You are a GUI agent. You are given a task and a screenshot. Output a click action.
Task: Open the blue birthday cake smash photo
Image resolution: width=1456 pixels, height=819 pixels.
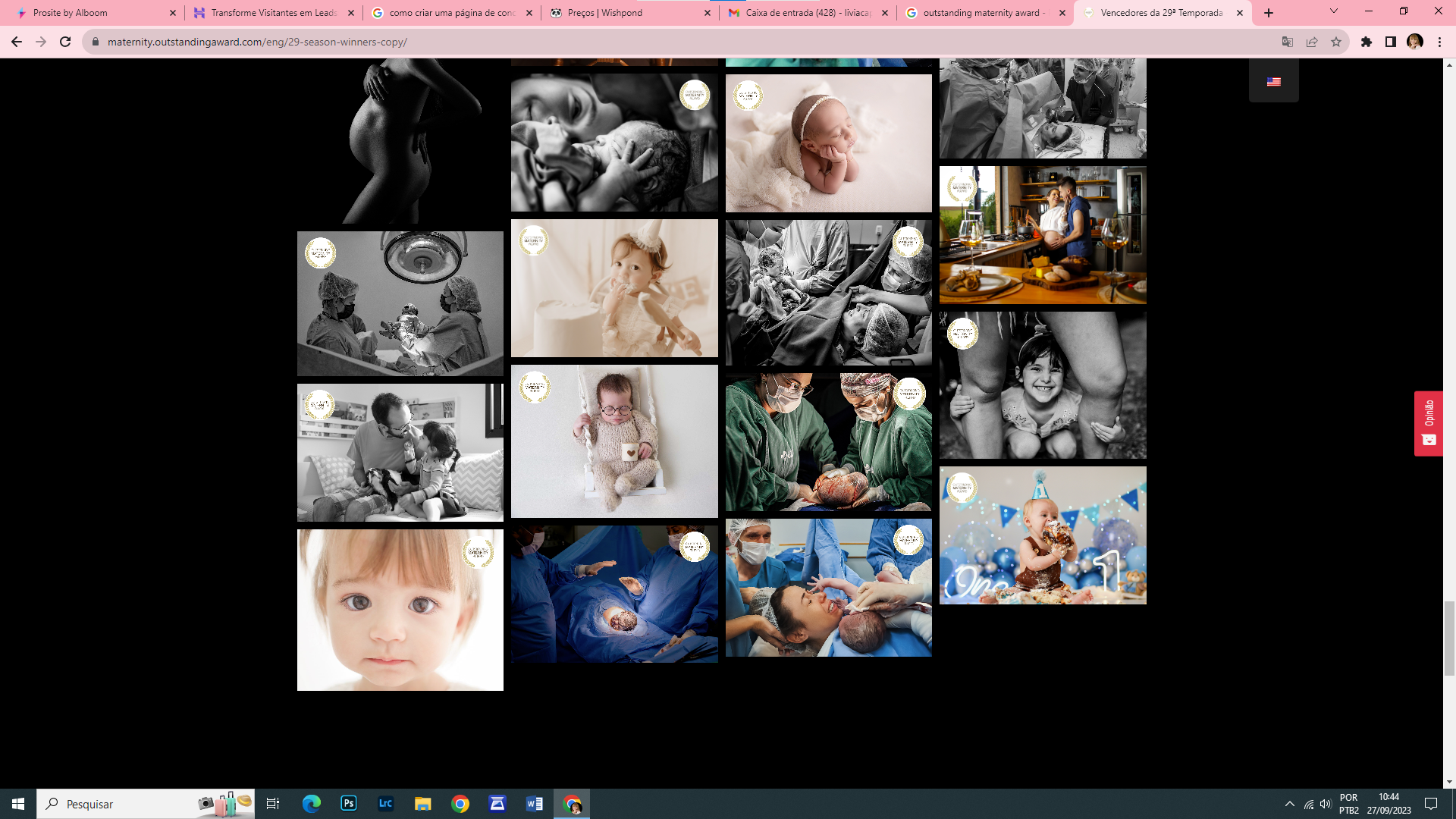click(1043, 535)
